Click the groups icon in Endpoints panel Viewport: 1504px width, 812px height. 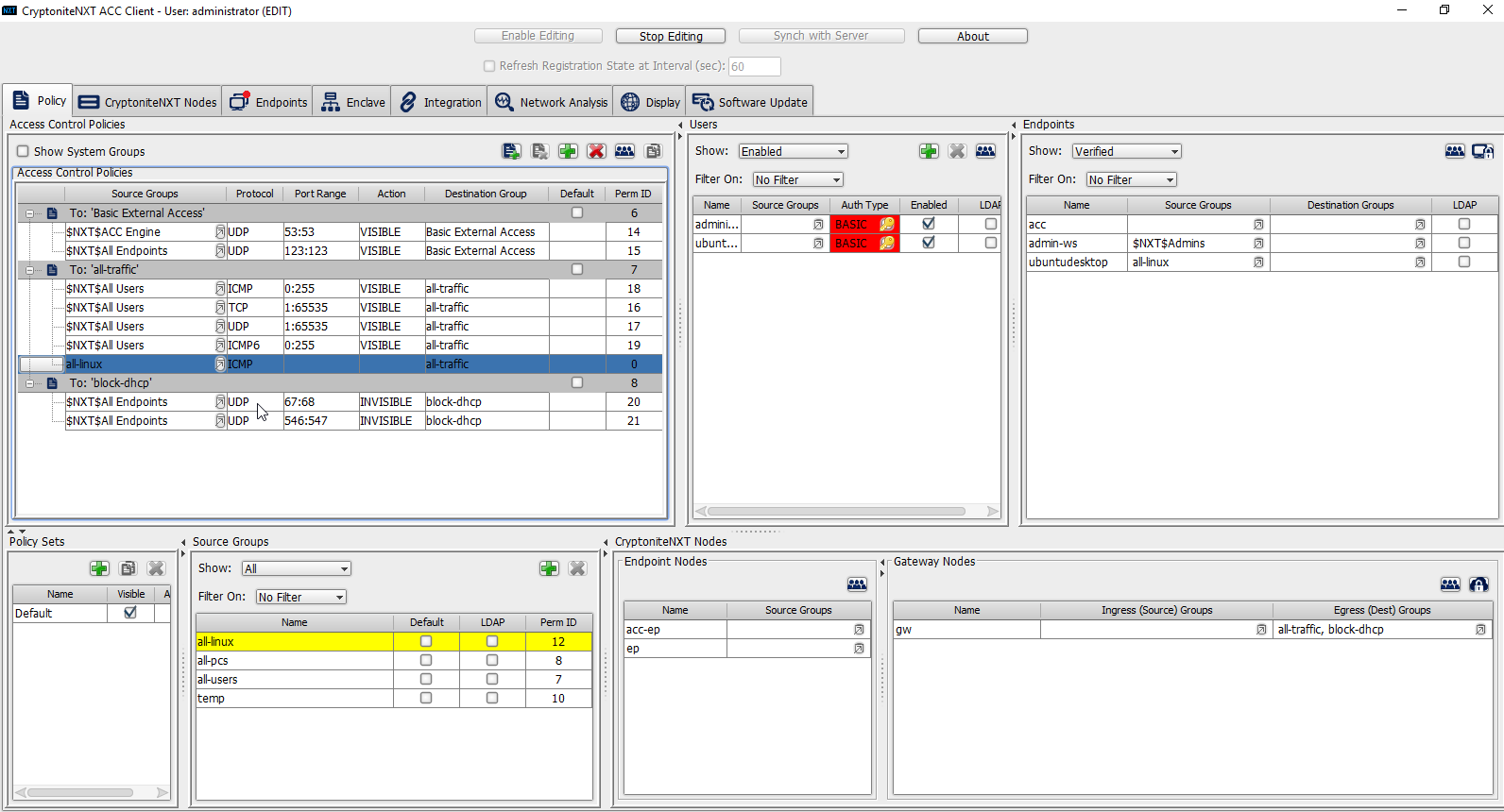pos(1455,151)
